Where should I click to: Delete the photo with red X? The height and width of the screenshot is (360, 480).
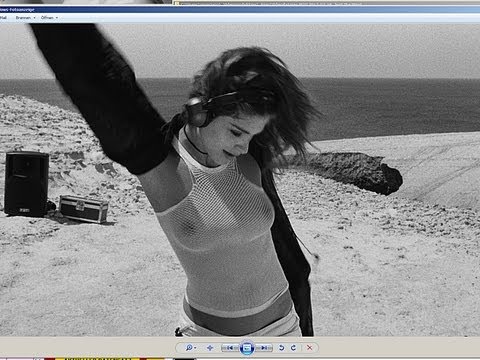coord(309,348)
